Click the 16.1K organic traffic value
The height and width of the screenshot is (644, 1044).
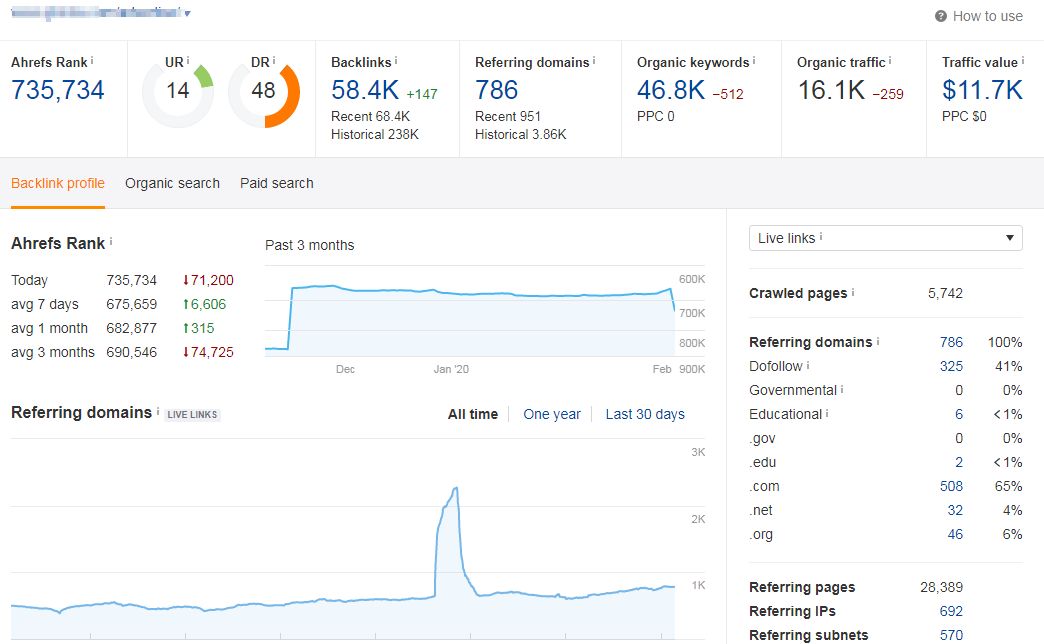click(x=832, y=90)
